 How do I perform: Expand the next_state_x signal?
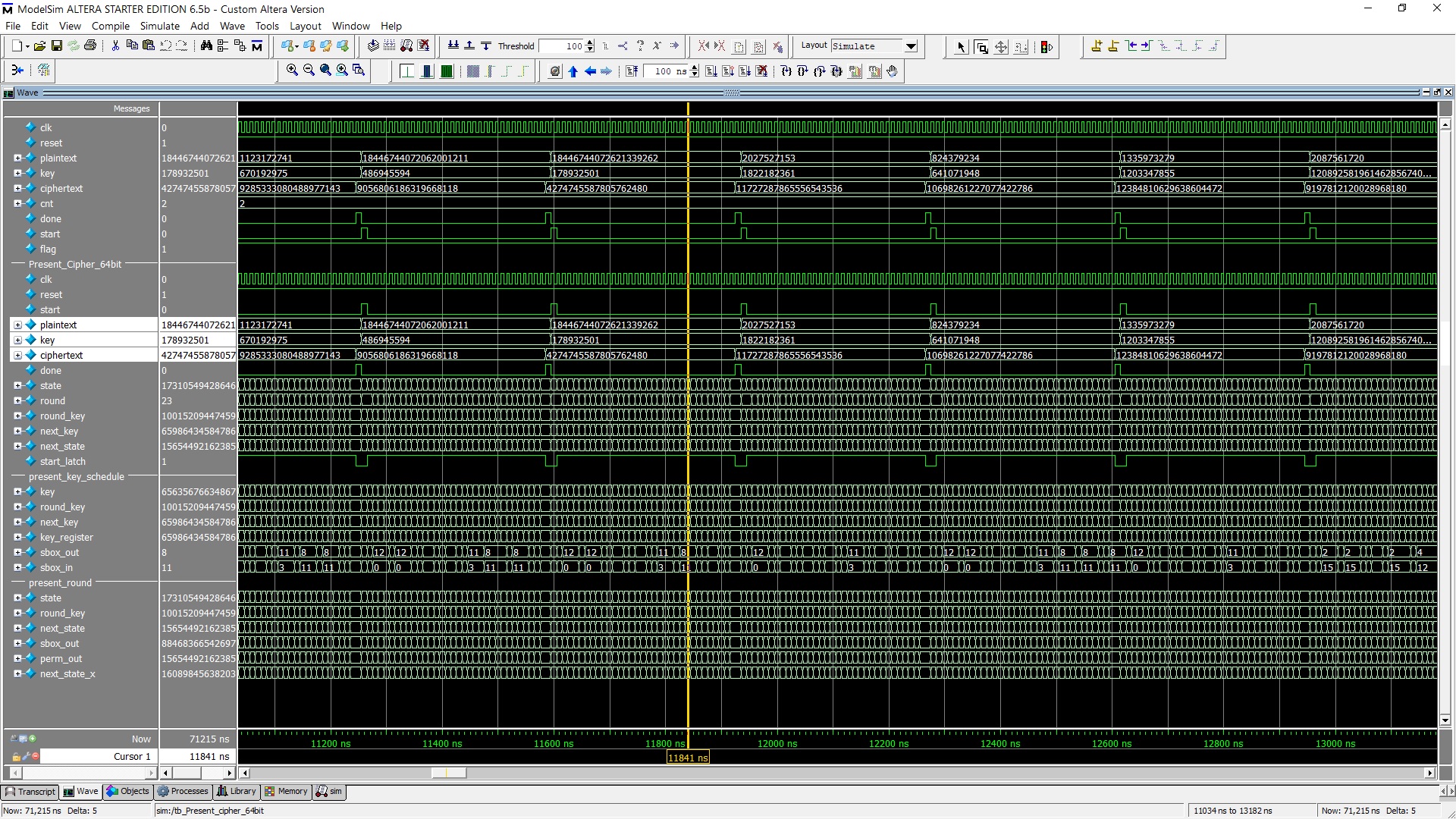17,673
